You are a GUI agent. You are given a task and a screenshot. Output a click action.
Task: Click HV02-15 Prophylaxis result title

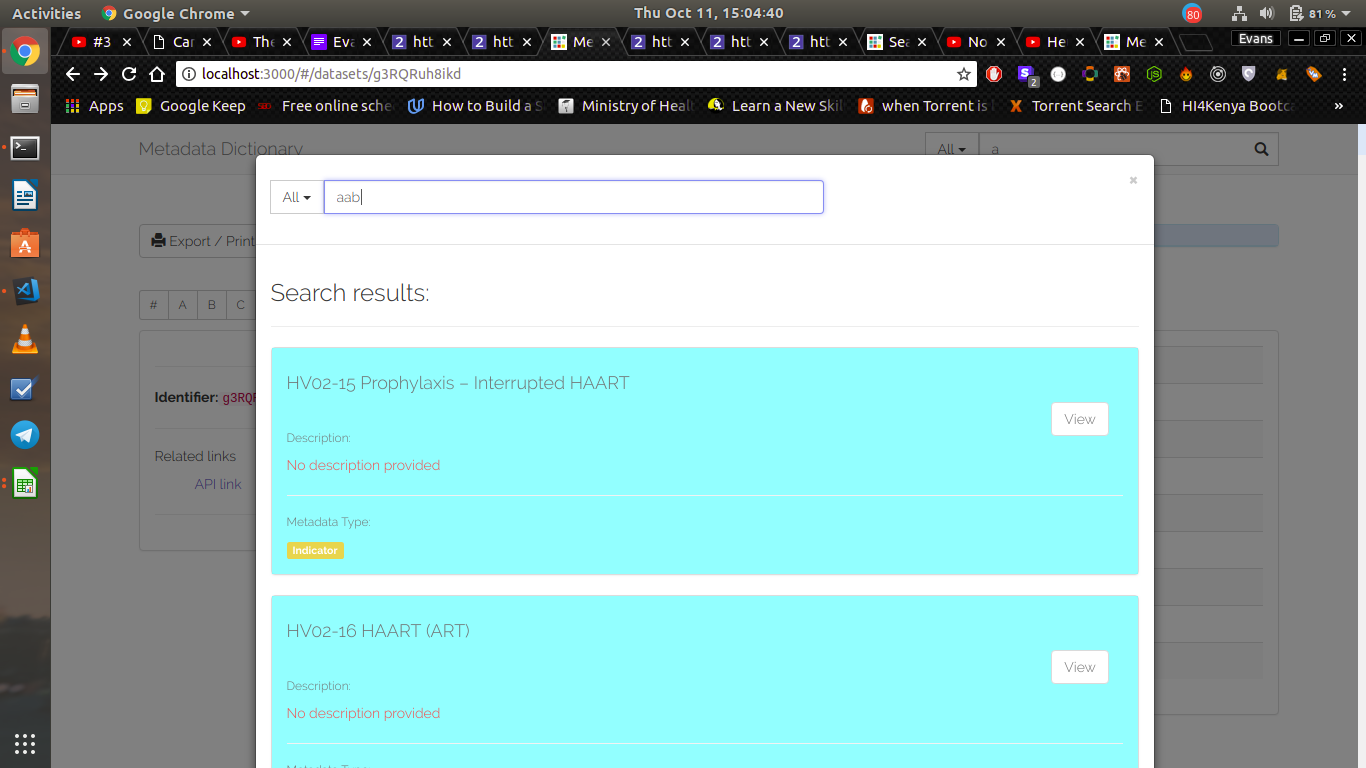coord(458,383)
